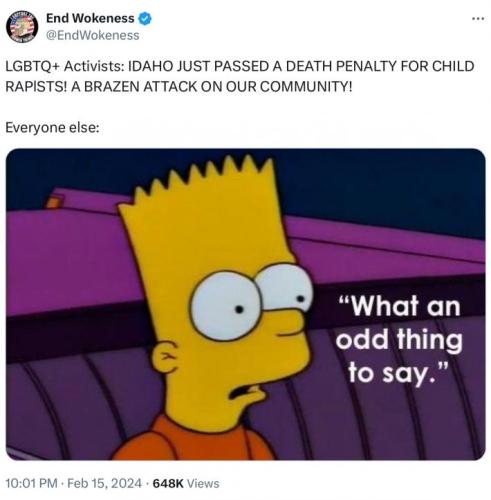Click Bart's left eye in the meme
Image resolution: width=491 pixels, height=500 pixels.
click(225, 306)
